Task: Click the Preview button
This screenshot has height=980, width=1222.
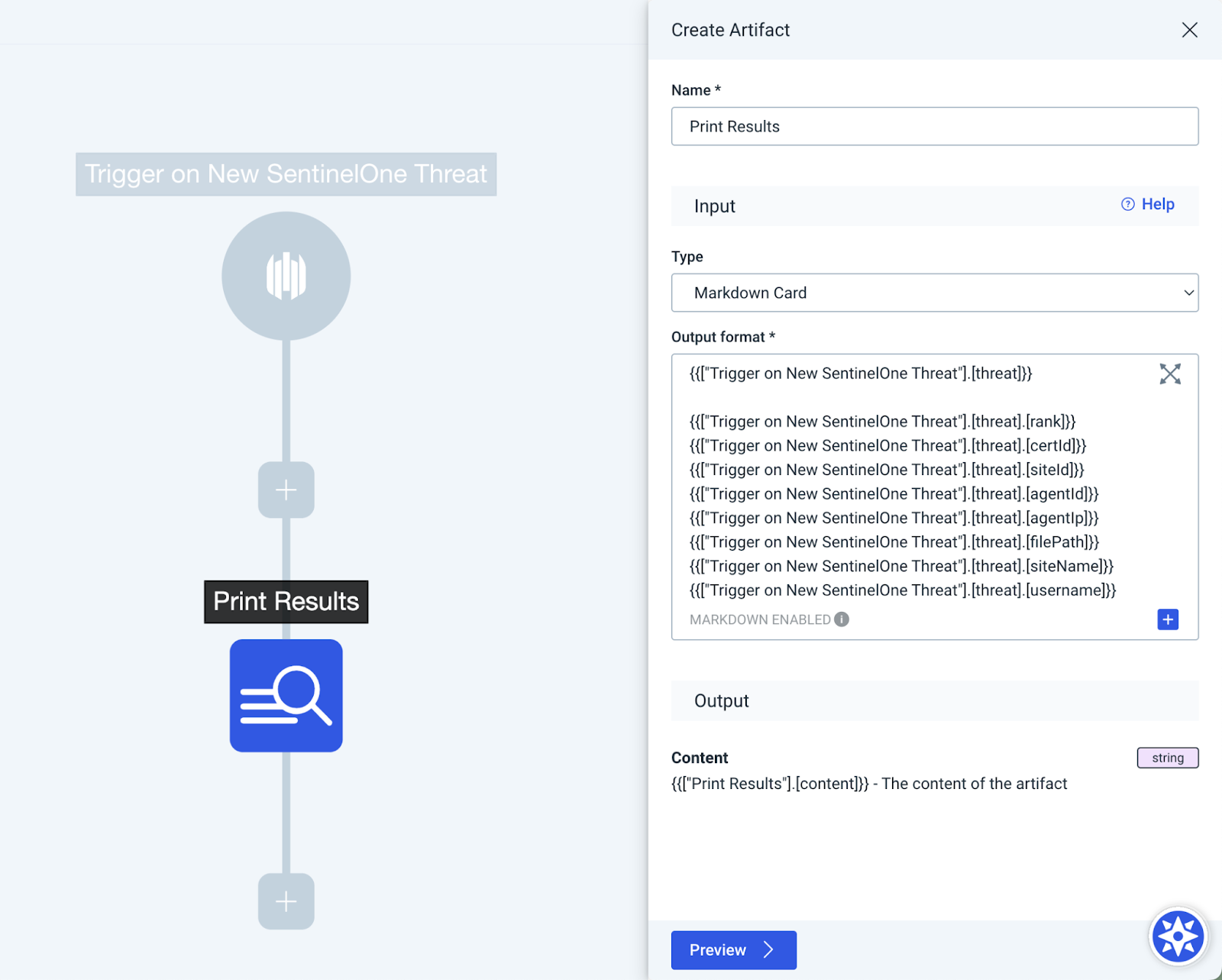Action: (x=733, y=949)
